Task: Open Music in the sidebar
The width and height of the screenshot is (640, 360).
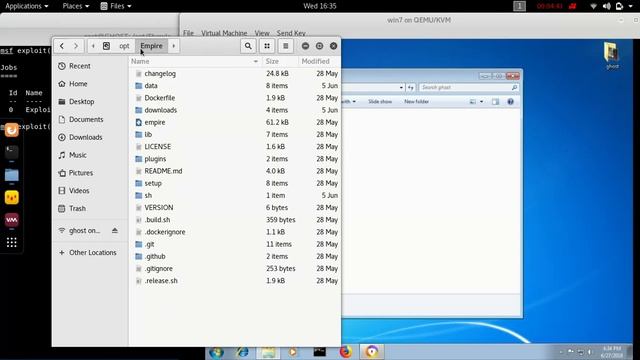Action: pyautogui.click(x=78, y=155)
